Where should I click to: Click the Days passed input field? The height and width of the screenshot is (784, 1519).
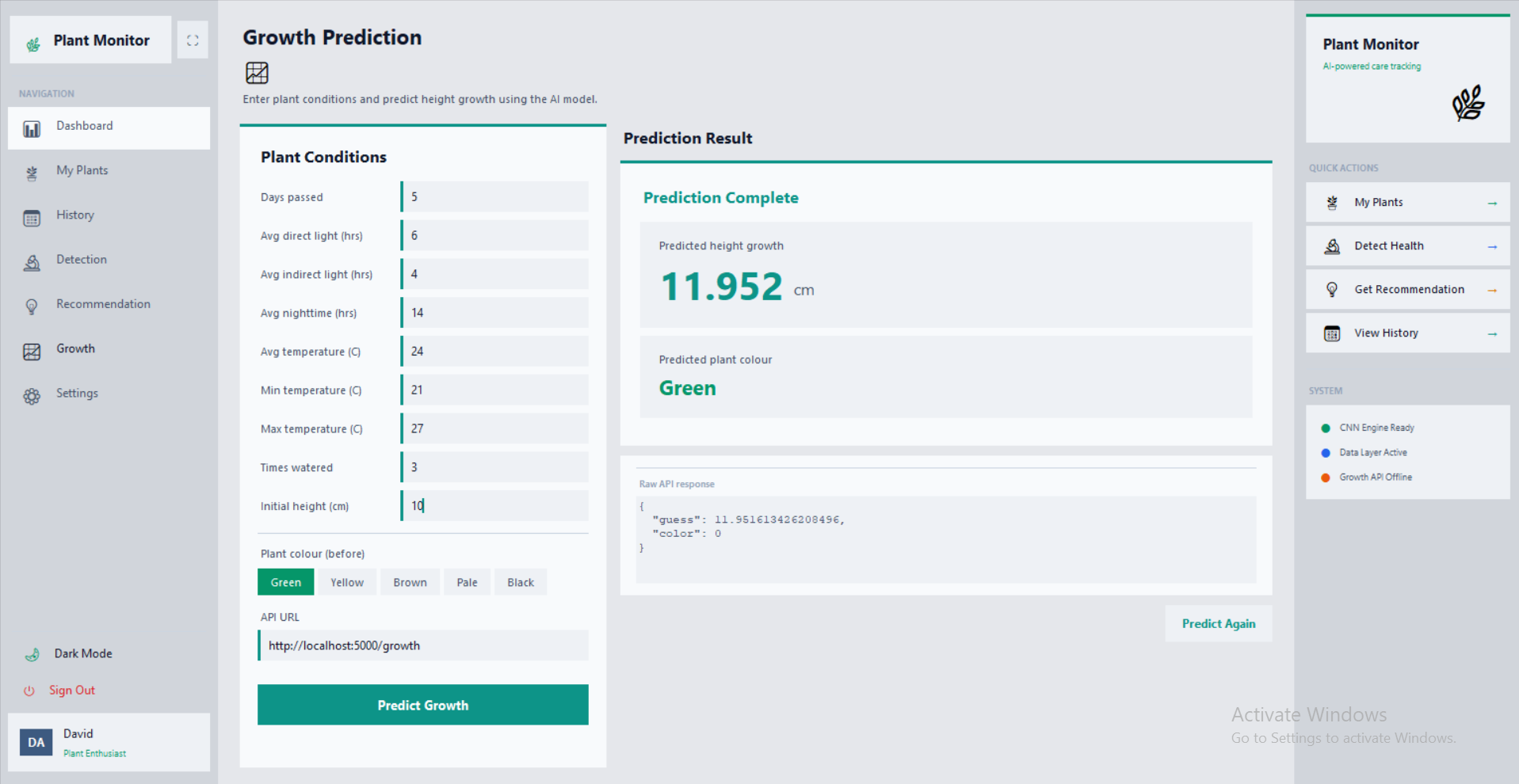pos(495,196)
